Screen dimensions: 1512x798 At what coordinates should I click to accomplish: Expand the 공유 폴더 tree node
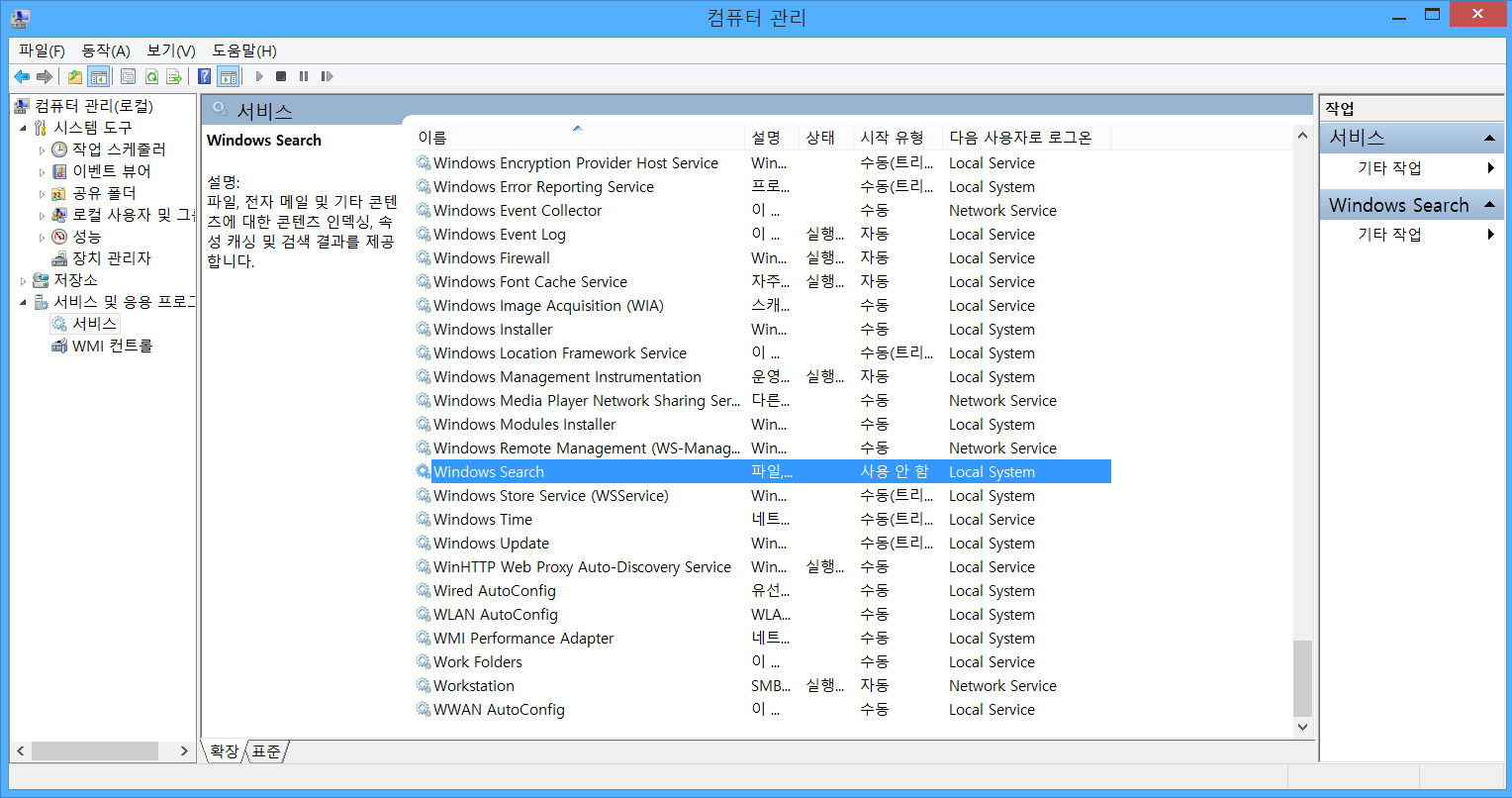(x=42, y=194)
